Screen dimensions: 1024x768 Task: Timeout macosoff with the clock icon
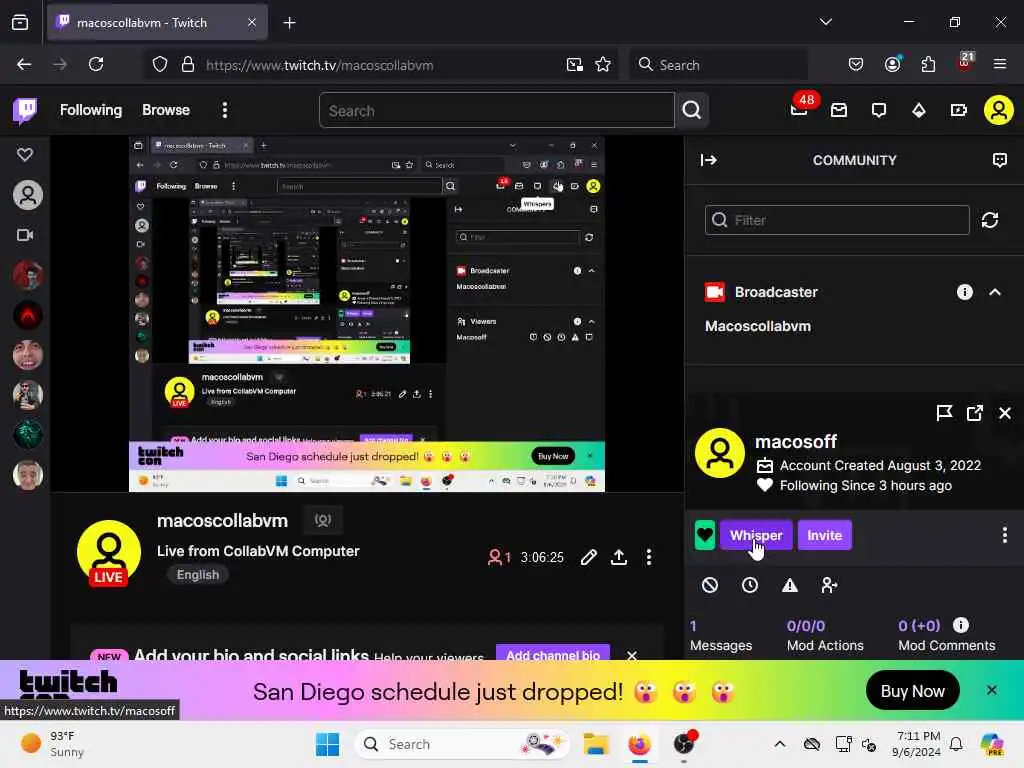point(750,585)
